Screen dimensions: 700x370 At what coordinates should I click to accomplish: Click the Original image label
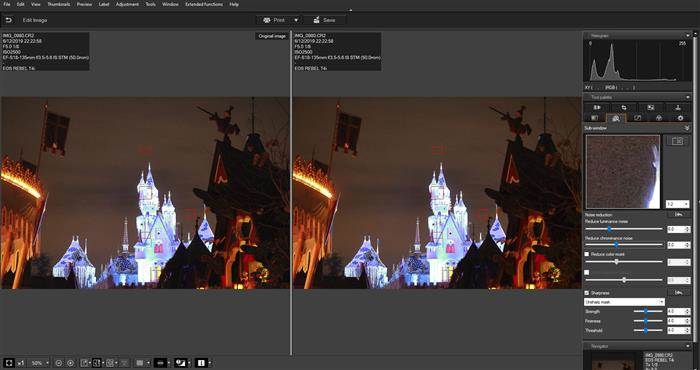(x=272, y=36)
